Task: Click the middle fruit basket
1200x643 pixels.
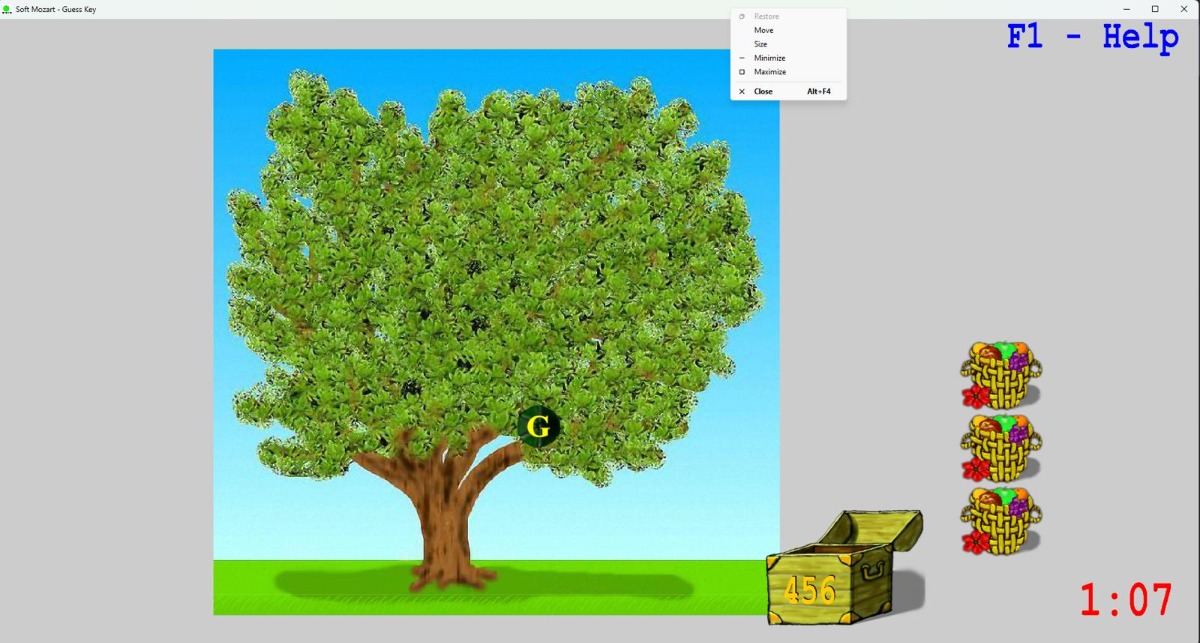Action: click(1001, 447)
